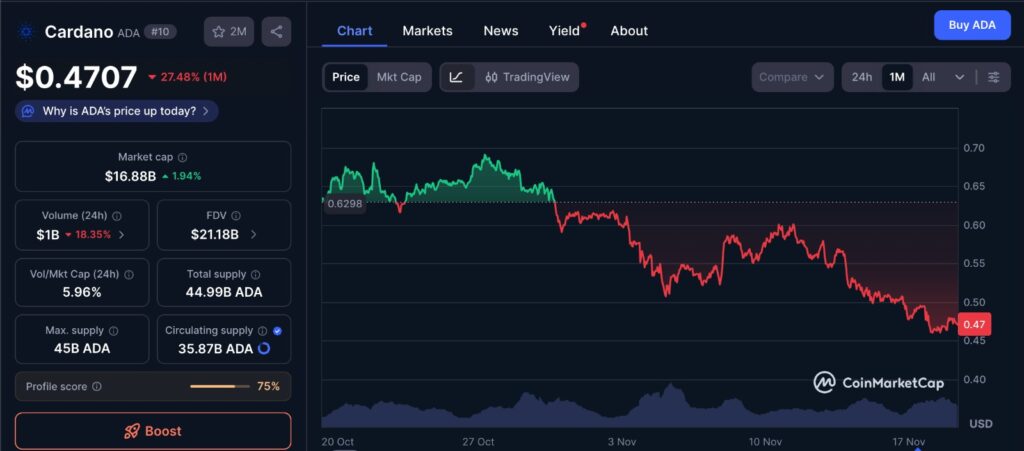Click the Cardano logo icon
This screenshot has width=1024, height=451.
pos(27,31)
